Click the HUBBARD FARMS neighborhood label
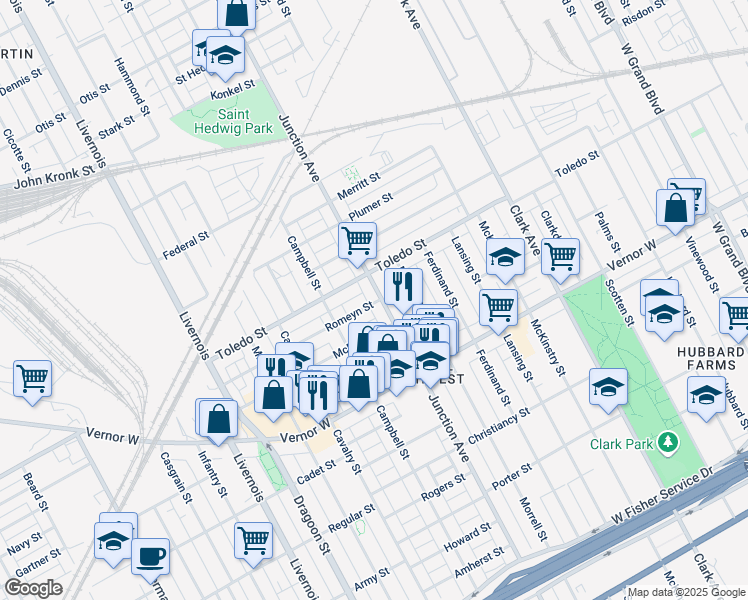The image size is (748, 600). [x=710, y=359]
